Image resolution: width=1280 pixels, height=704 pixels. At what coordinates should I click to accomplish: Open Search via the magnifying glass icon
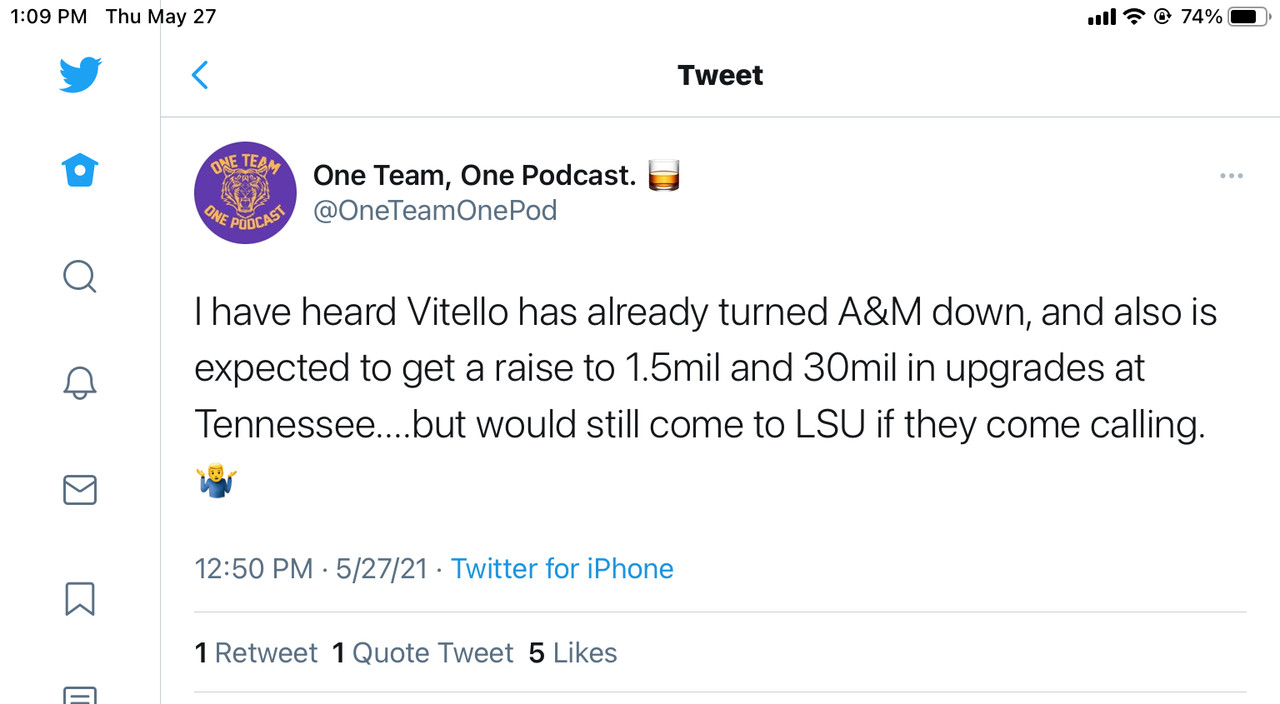tap(80, 276)
